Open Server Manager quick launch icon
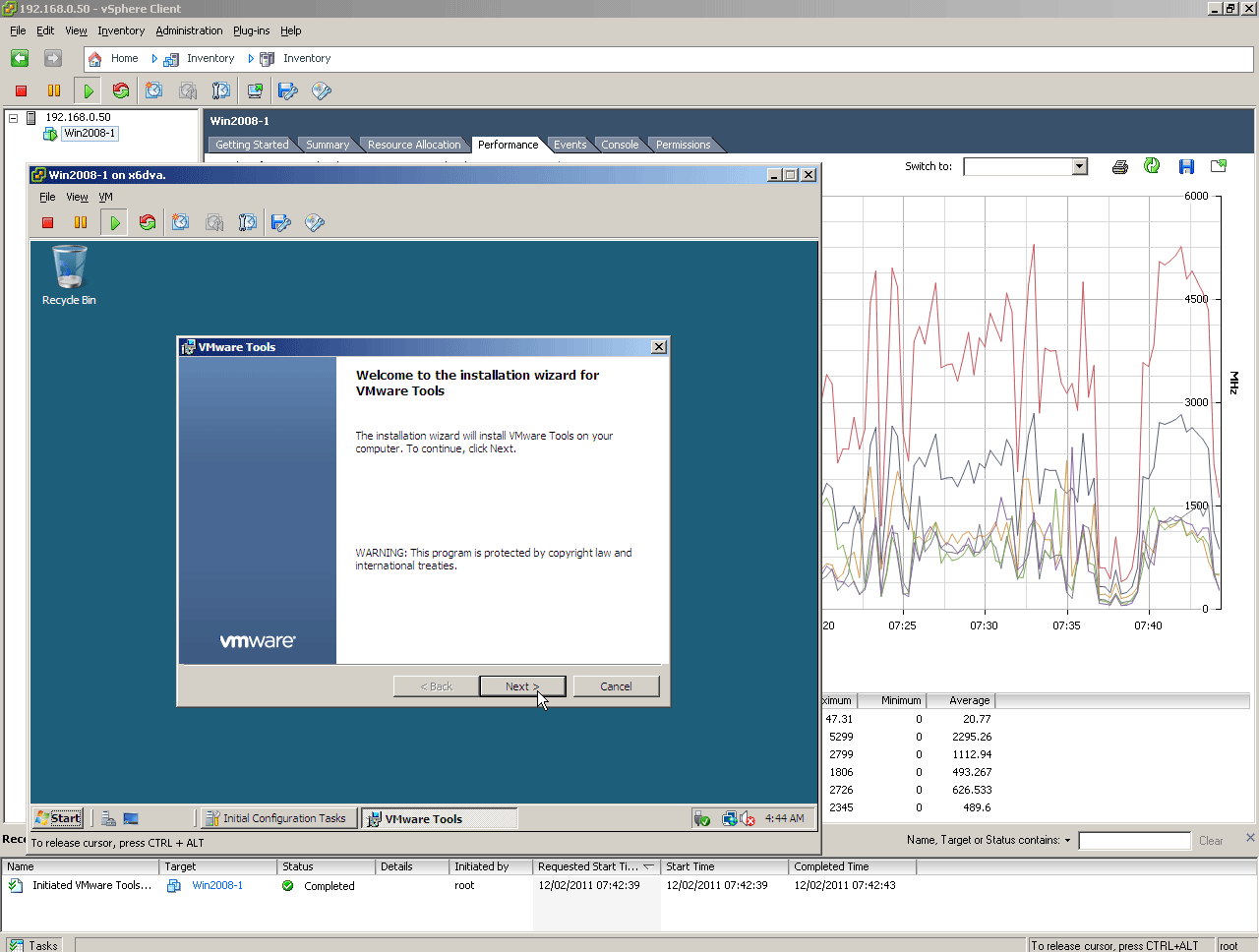 point(109,818)
